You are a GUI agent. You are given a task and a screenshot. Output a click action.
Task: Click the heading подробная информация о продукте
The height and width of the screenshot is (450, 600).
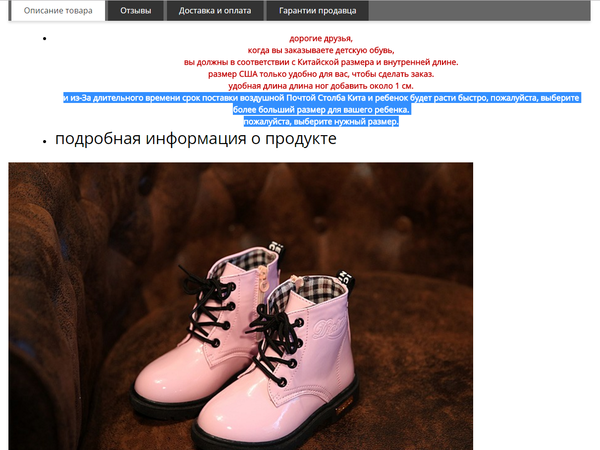195,139
